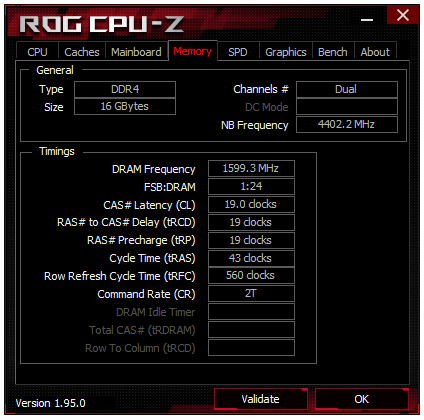Select the Mainboard tab
This screenshot has width=424, height=420.
(x=136, y=52)
